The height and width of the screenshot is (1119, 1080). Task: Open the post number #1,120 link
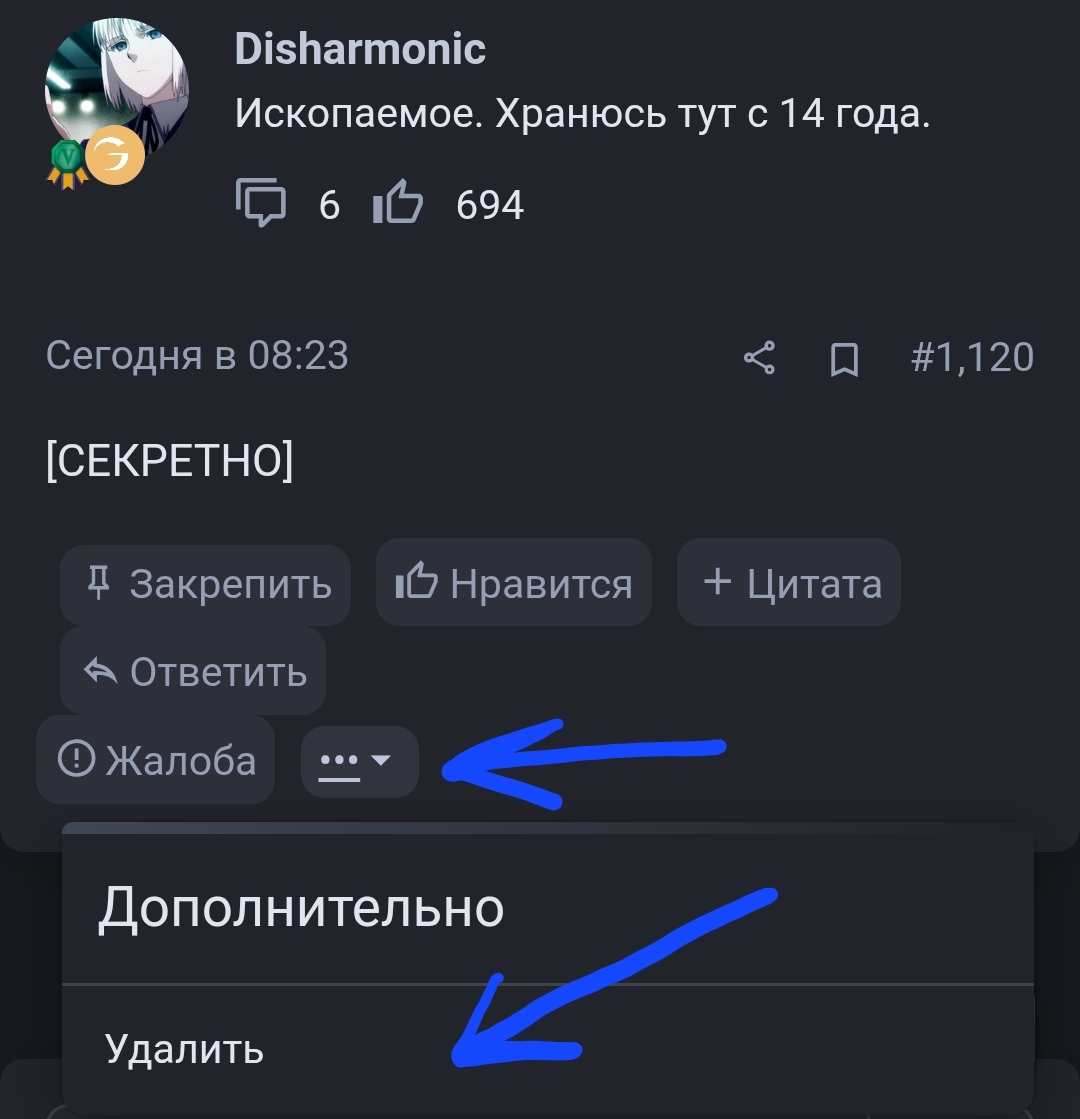[972, 357]
